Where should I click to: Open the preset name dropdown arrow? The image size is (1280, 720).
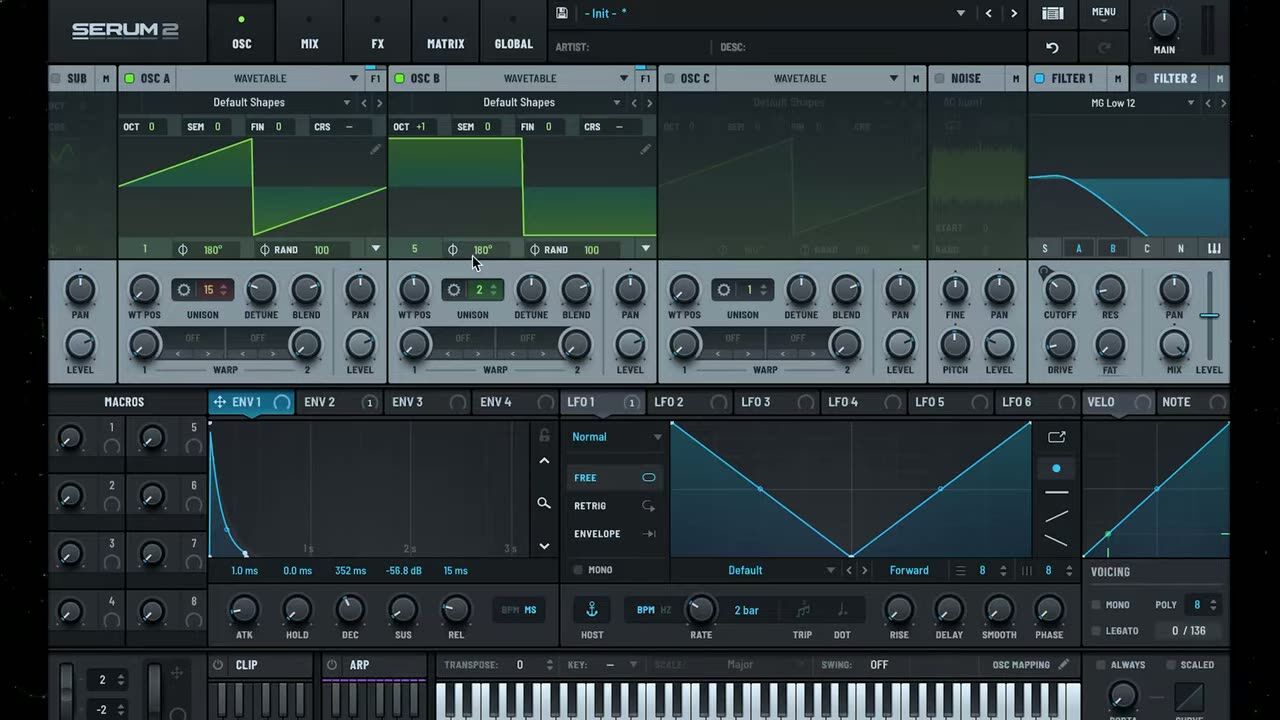(961, 13)
